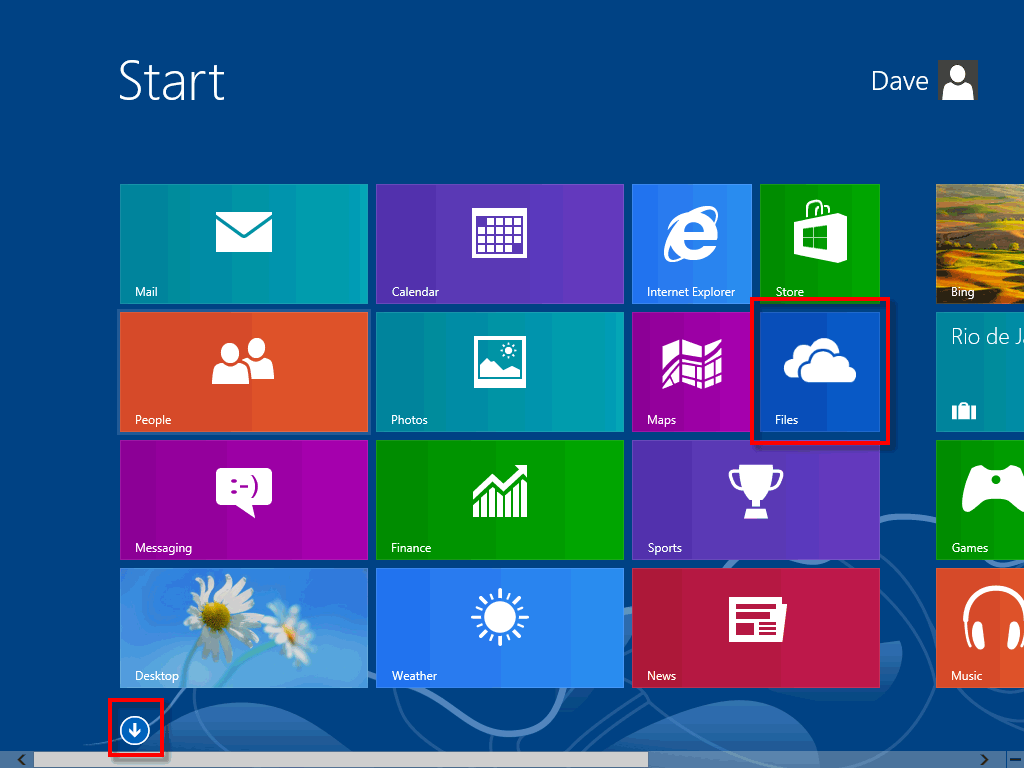Open the Finance tile
The image size is (1024, 768).
500,500
